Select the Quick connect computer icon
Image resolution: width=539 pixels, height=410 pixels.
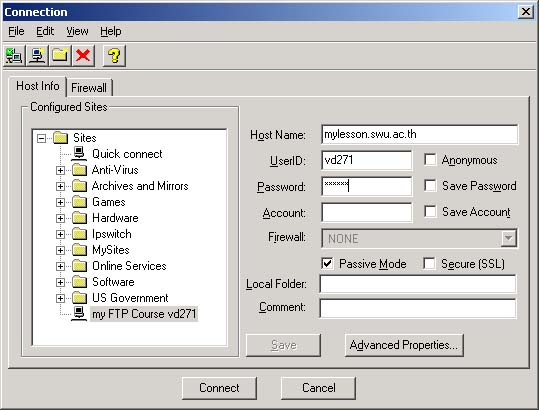(79, 154)
